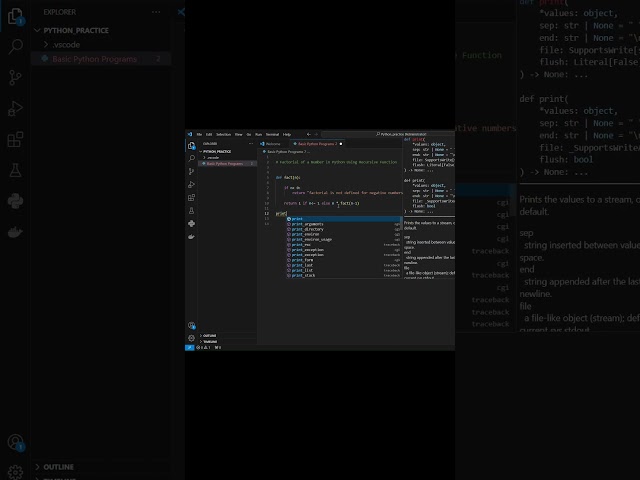Open the Manage gear settings

pyautogui.click(x=191, y=338)
